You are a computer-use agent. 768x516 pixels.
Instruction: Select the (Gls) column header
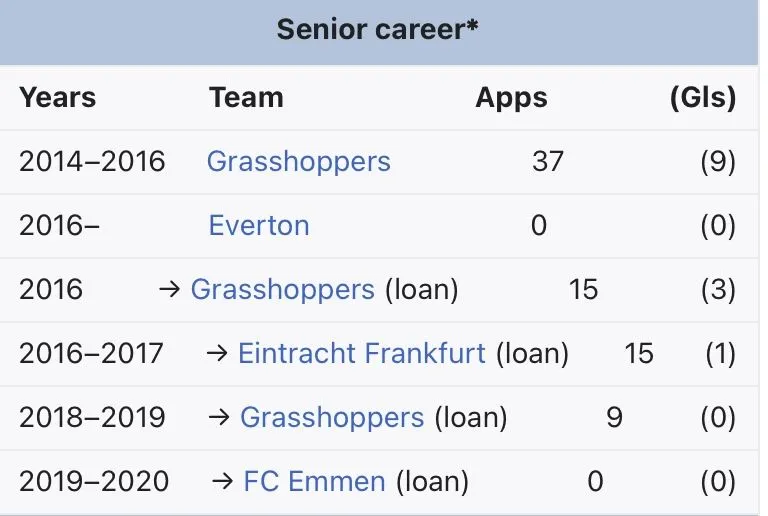point(703,97)
